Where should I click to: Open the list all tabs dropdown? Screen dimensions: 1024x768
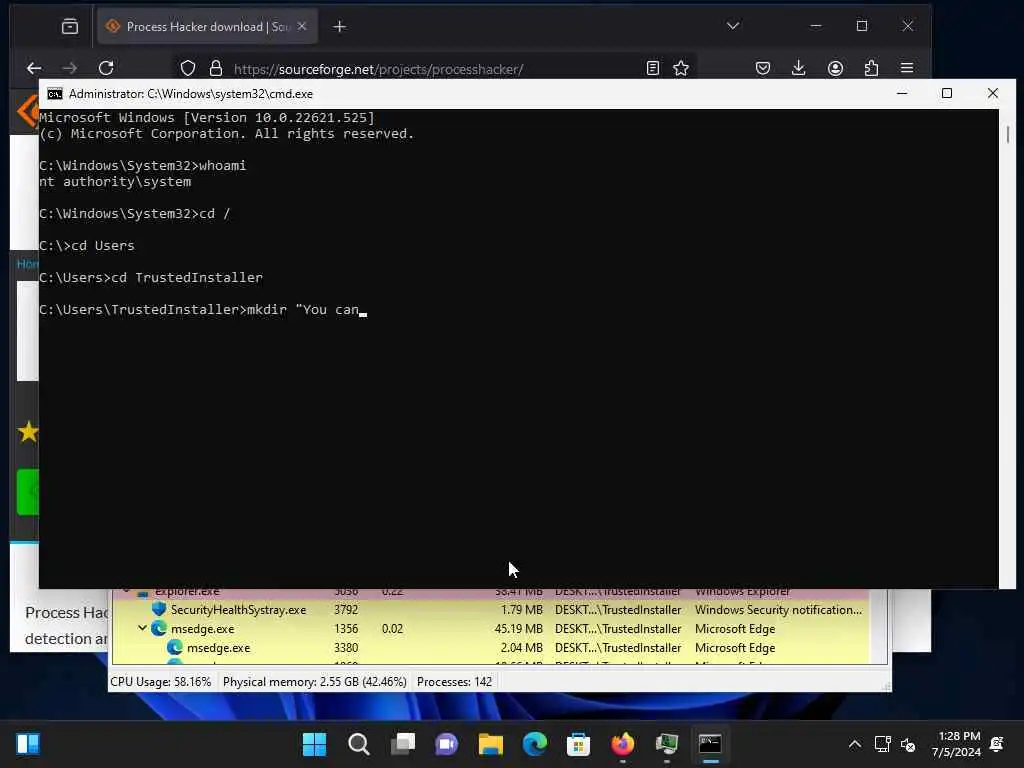(x=733, y=26)
